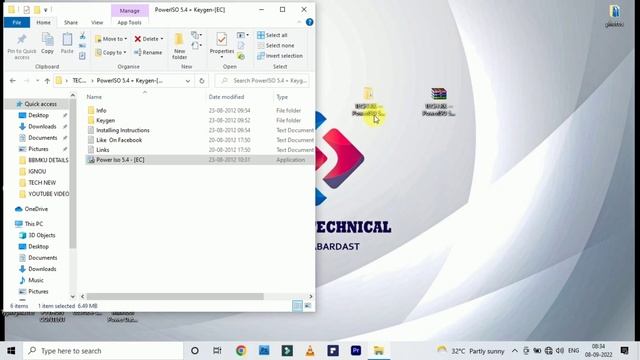640x360 pixels.
Task: Go up one folder level arrow
Action: pyautogui.click(x=47, y=81)
